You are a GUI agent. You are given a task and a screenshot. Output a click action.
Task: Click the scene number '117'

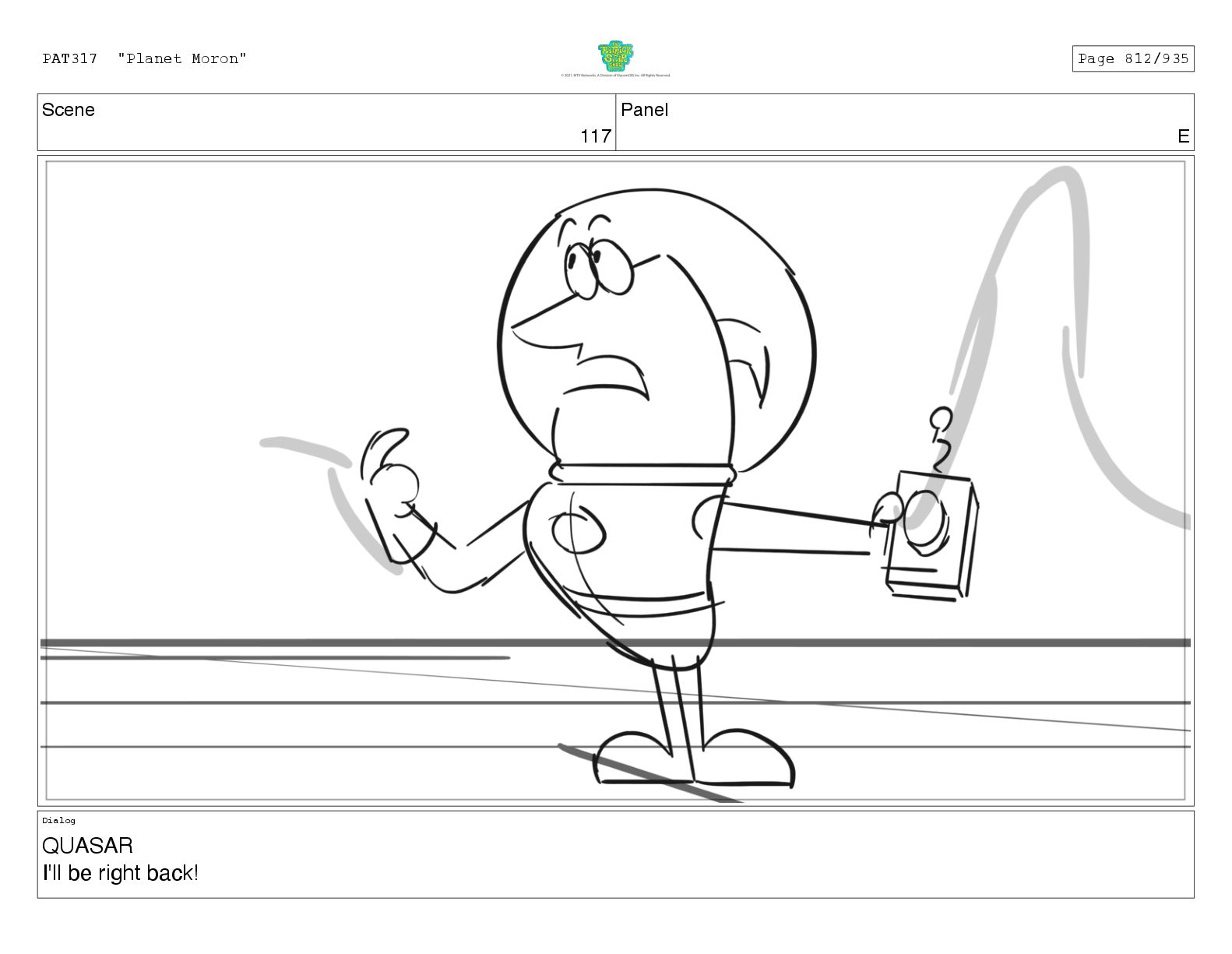pyautogui.click(x=596, y=136)
